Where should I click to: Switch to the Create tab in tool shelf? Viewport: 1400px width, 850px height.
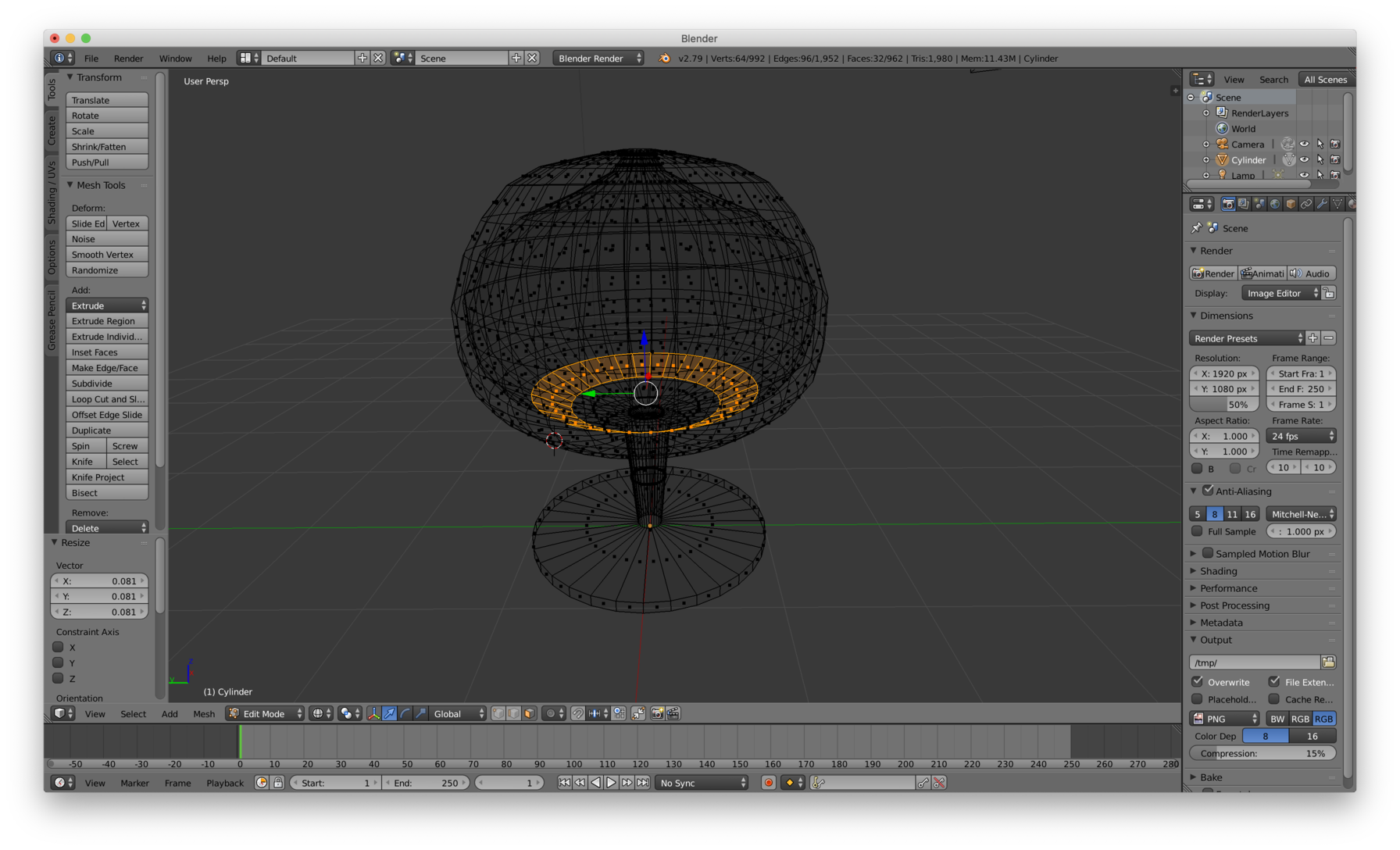pos(52,130)
